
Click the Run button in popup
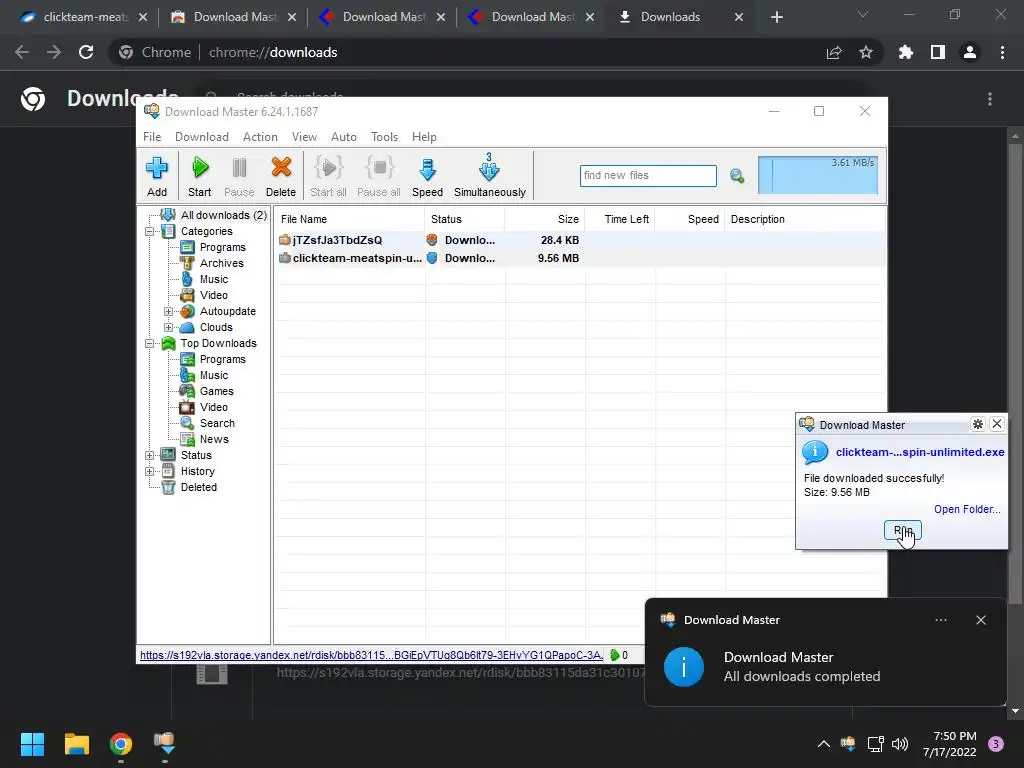click(x=903, y=530)
